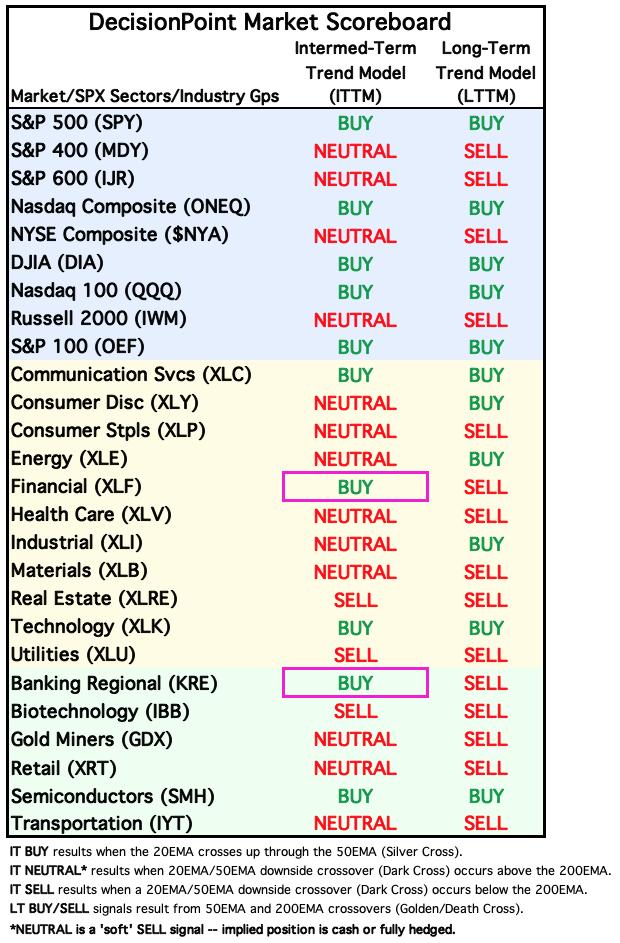Click LTTM BUY for Consumer Disc (XLY)

[x=486, y=403]
